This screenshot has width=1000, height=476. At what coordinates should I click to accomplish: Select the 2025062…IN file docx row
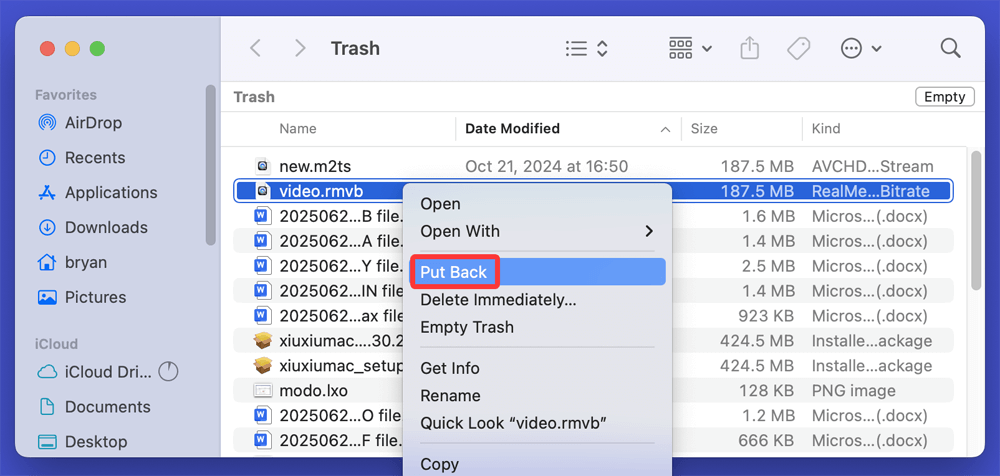593,291
